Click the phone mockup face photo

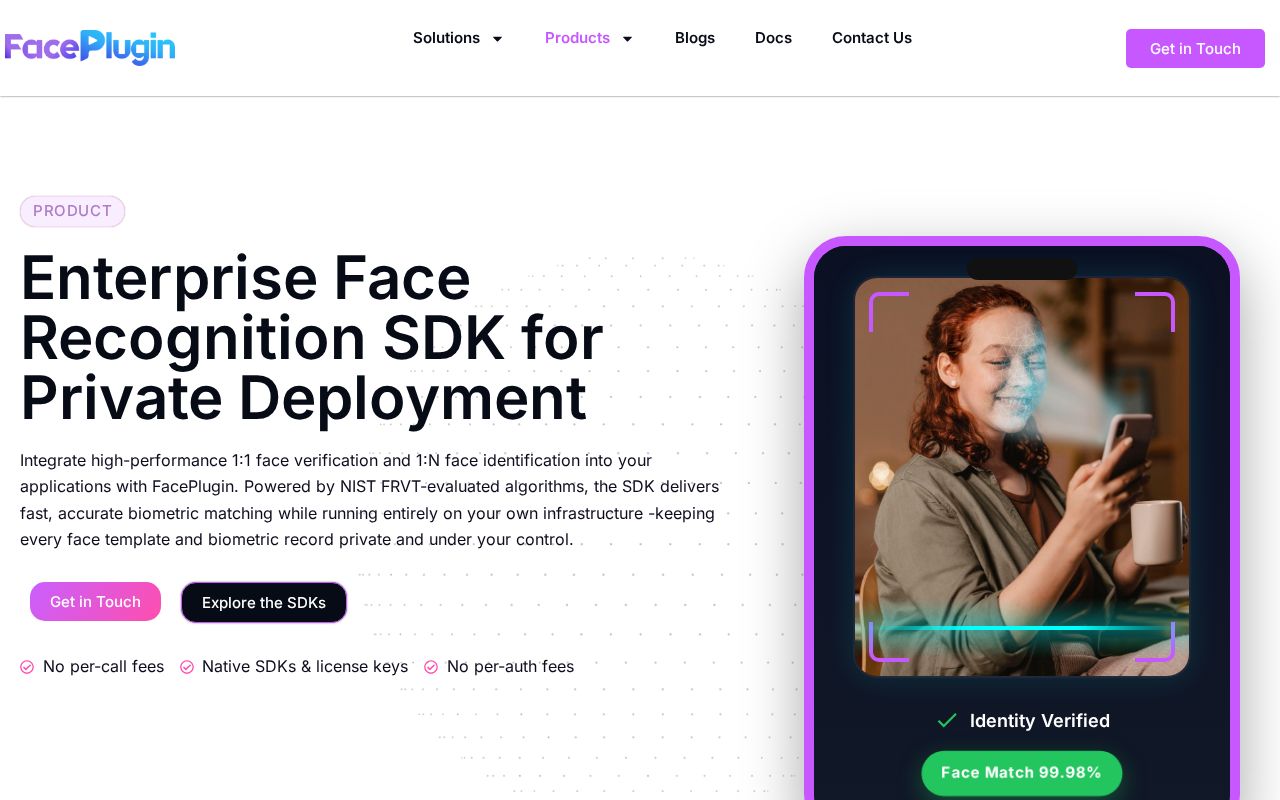1022,477
